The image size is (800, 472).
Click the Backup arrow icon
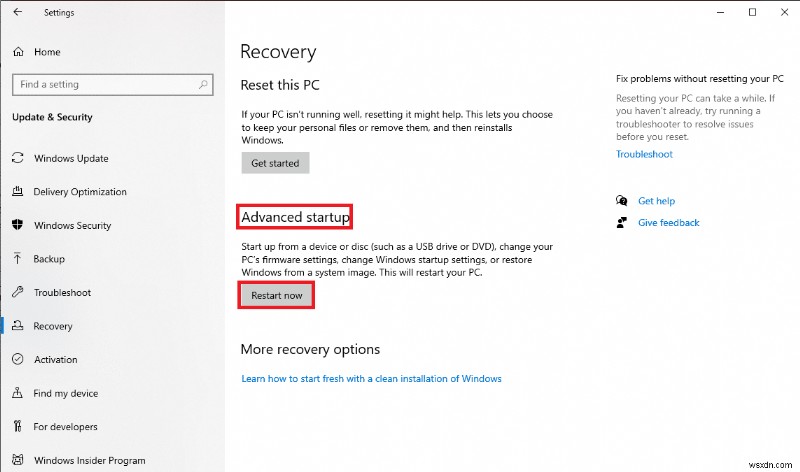coord(18,259)
